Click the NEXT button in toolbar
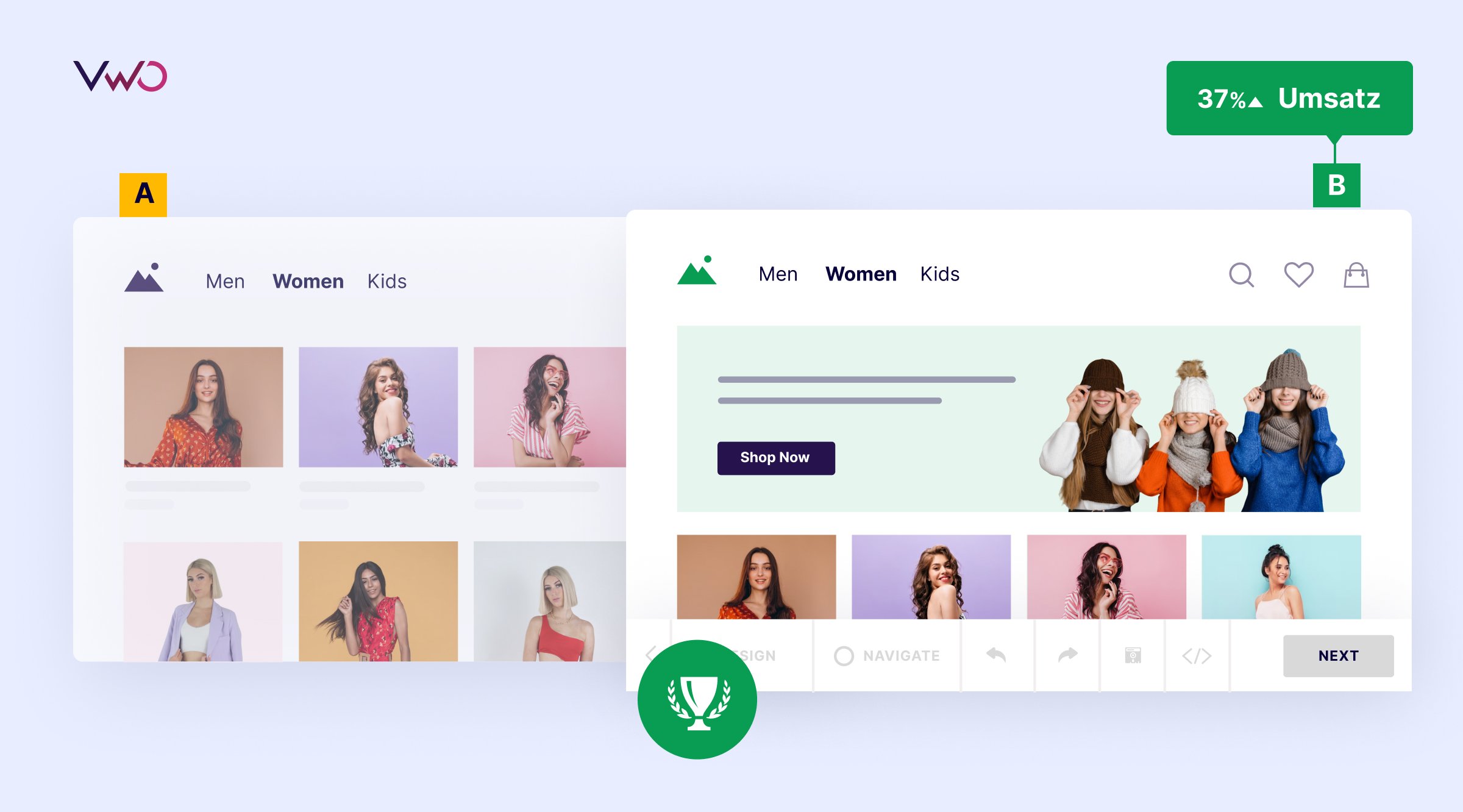1463x812 pixels. (1337, 656)
